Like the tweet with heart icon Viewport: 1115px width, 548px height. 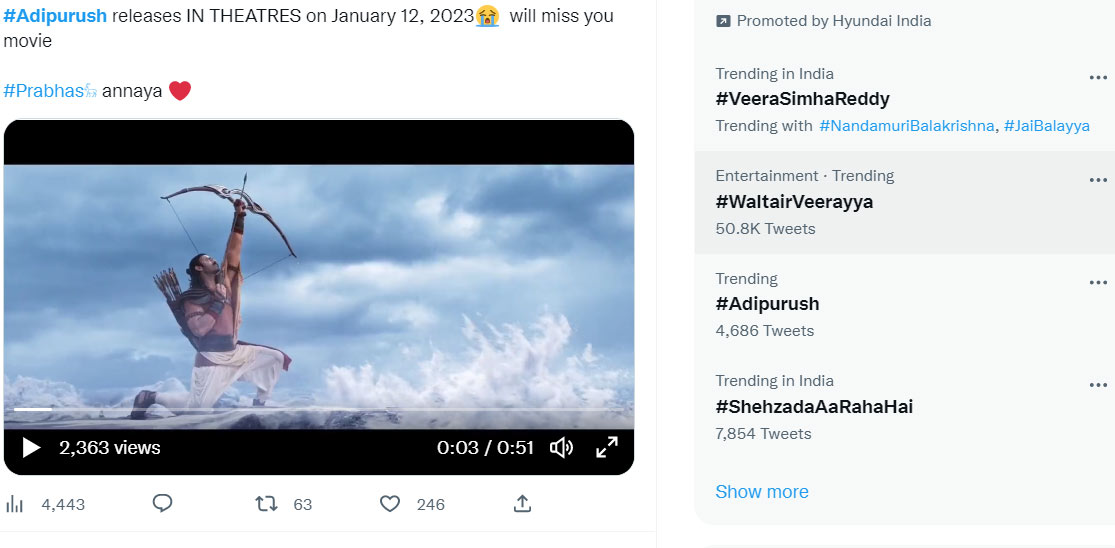(390, 505)
